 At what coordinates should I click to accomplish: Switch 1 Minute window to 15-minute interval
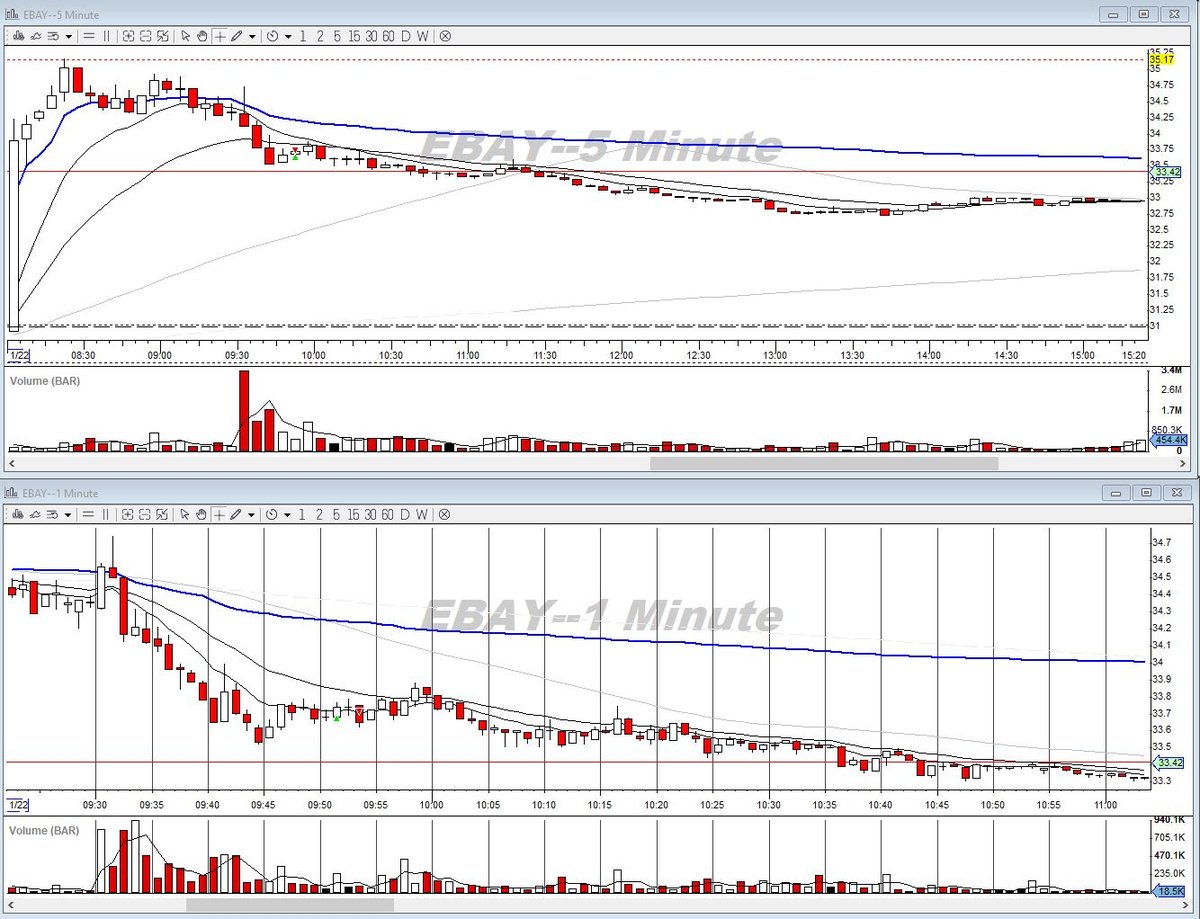[x=355, y=514]
